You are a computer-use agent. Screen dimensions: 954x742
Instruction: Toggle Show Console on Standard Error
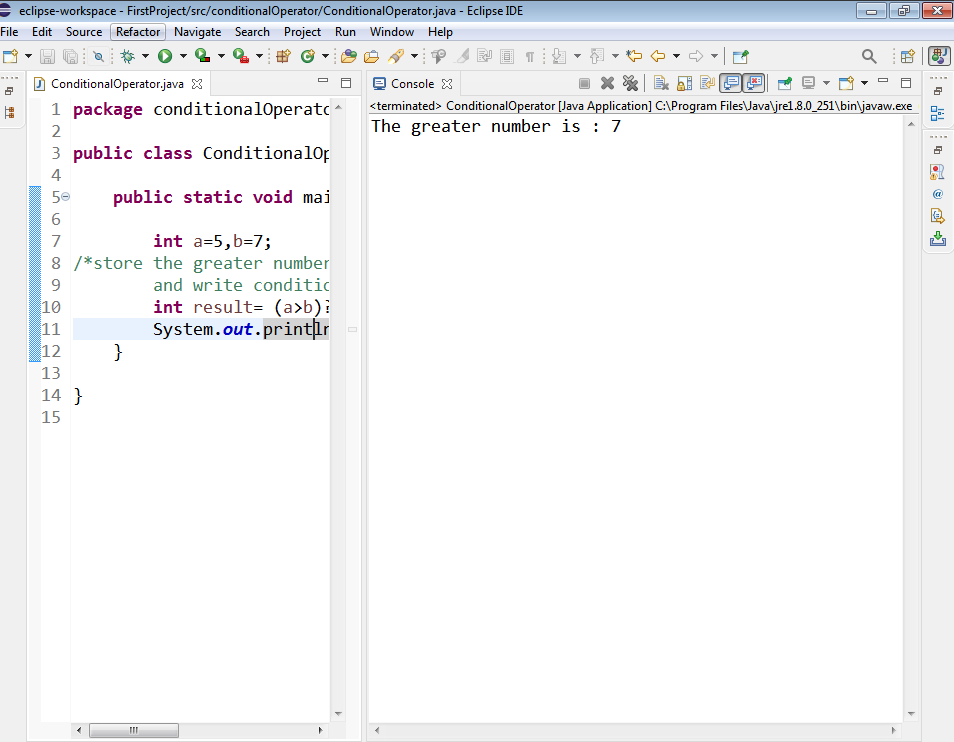[754, 83]
